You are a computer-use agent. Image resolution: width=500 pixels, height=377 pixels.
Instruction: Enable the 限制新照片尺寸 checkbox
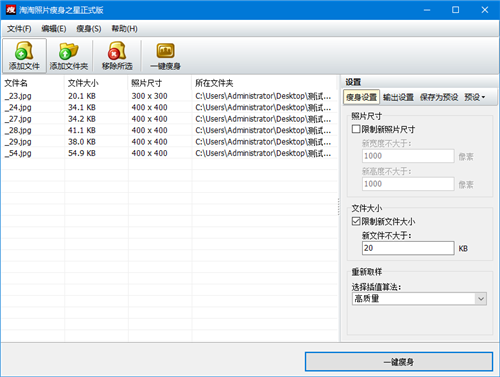356,129
